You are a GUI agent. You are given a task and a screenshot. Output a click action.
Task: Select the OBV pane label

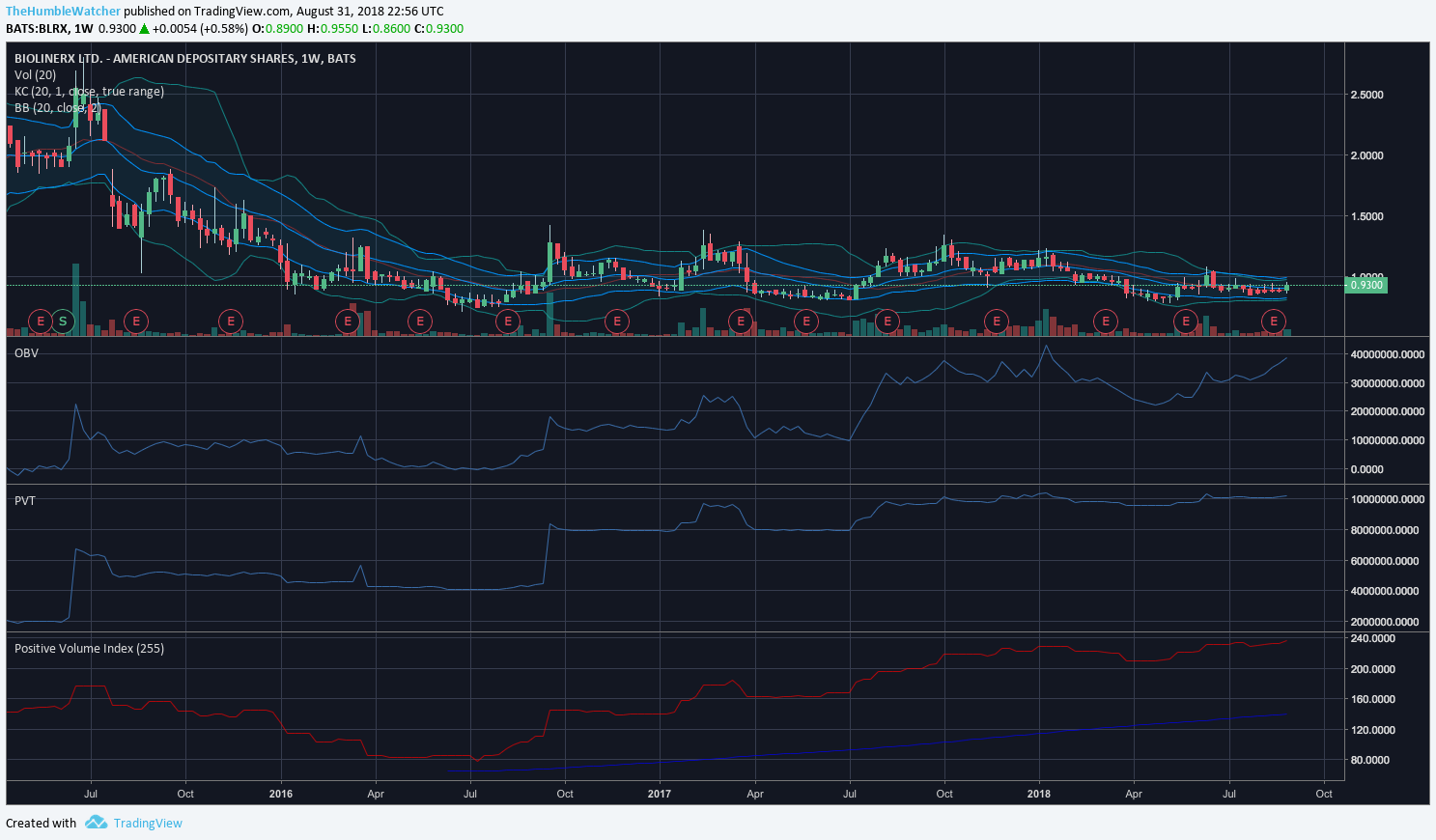tap(26, 353)
